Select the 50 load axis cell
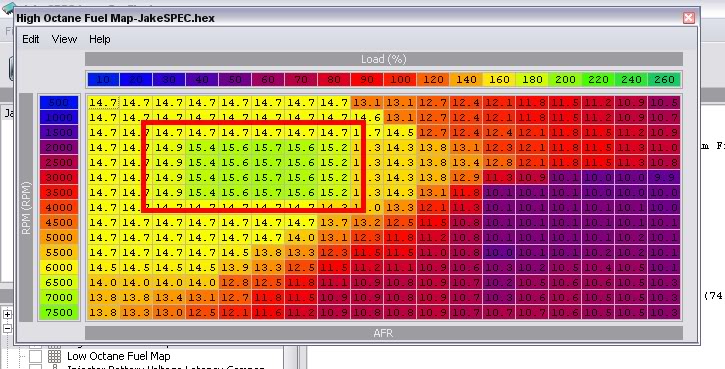The width and height of the screenshot is (725, 369). [x=235, y=80]
